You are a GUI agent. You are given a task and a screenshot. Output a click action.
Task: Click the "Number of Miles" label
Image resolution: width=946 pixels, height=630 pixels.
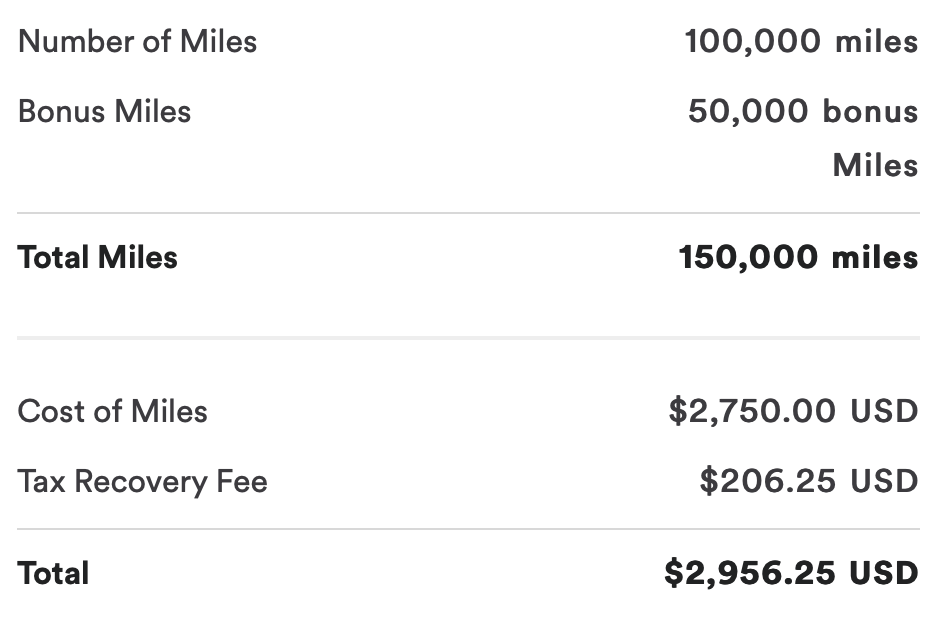(137, 42)
